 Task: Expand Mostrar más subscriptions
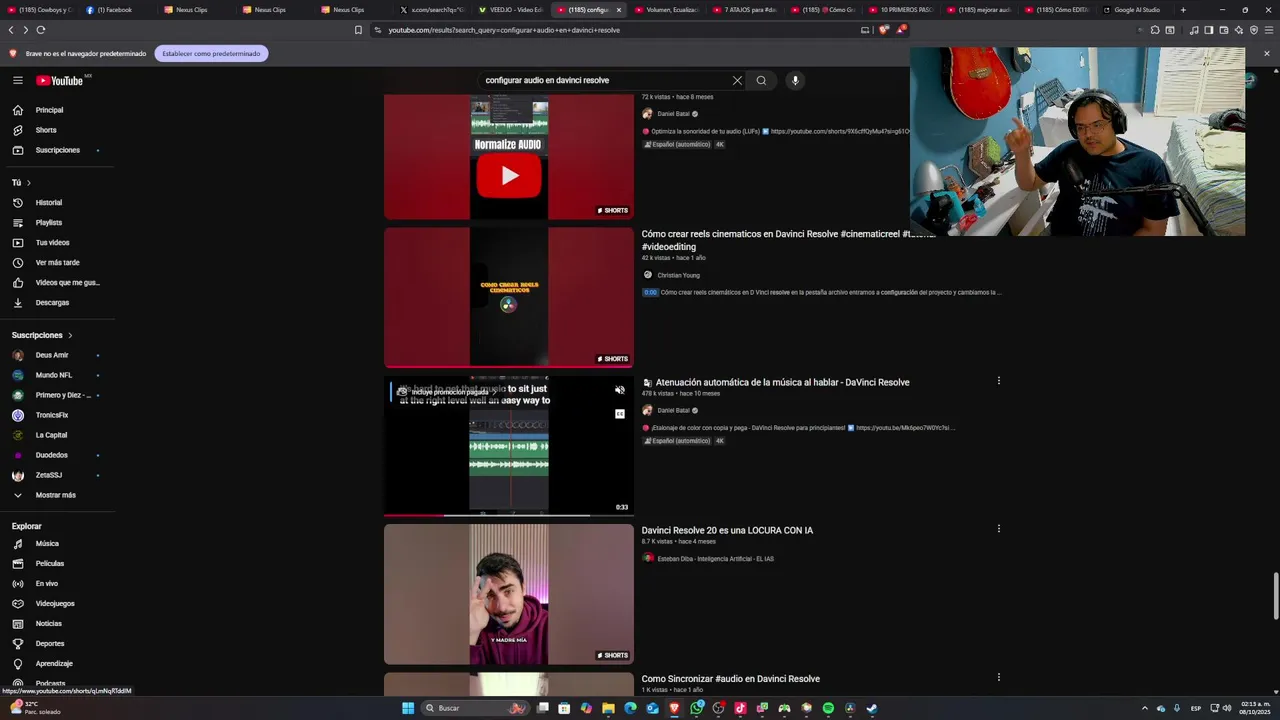point(57,495)
